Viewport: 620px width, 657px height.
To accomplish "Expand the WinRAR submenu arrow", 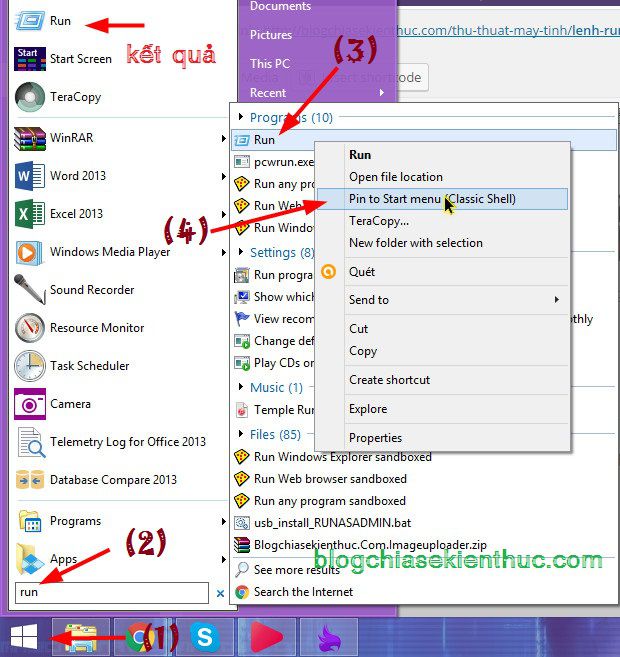I will coord(223,138).
